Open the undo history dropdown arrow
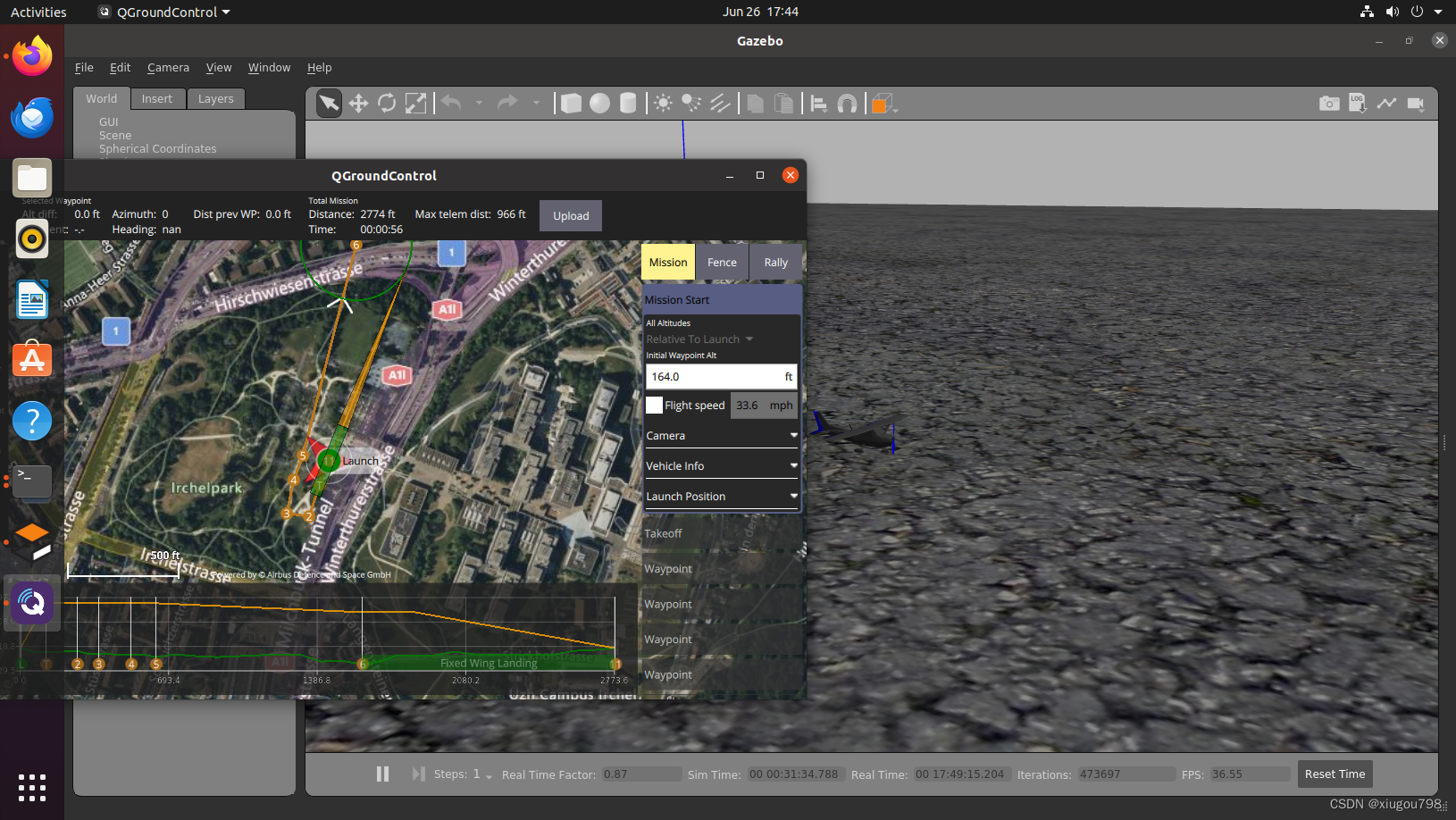Image resolution: width=1456 pixels, height=820 pixels. [480, 104]
